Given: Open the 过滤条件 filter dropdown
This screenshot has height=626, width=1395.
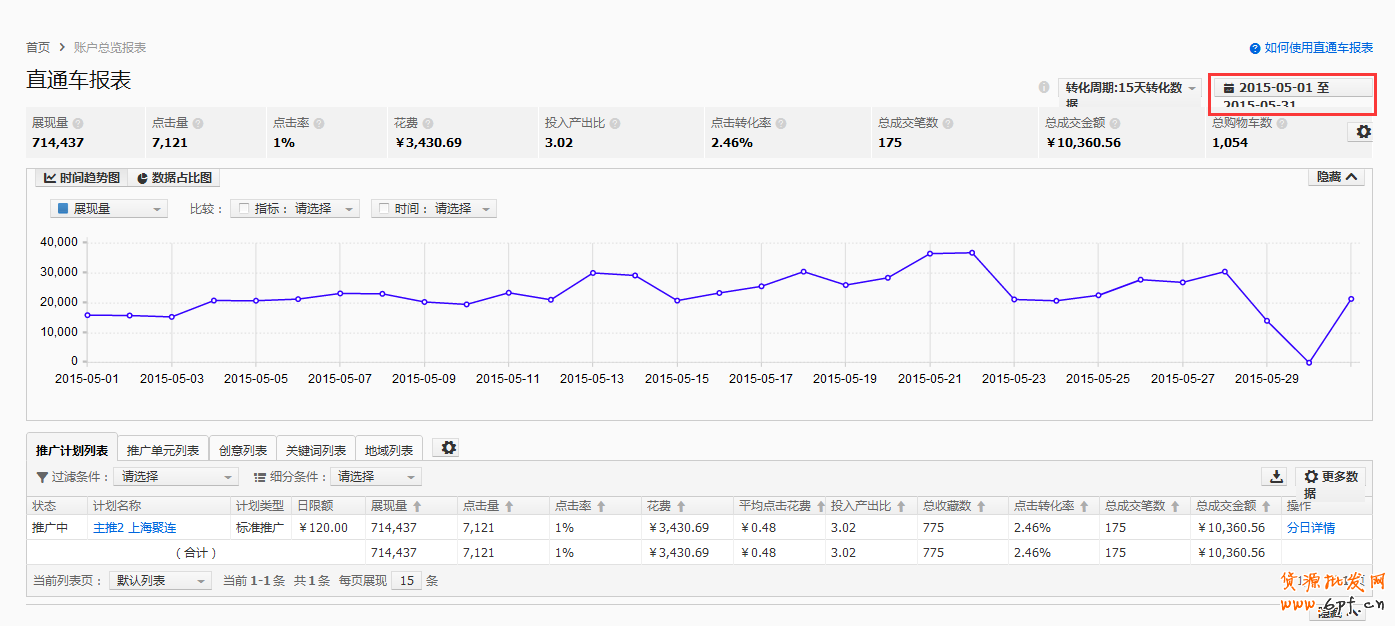Looking at the screenshot, I should click(x=175, y=477).
